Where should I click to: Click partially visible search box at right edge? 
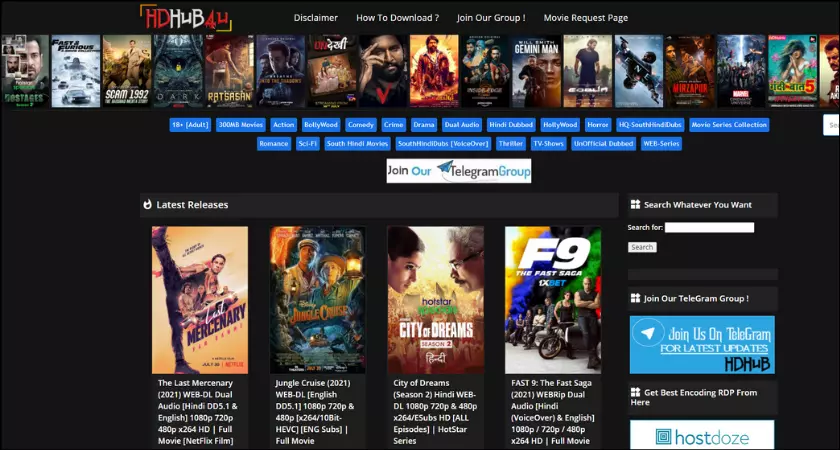831,125
